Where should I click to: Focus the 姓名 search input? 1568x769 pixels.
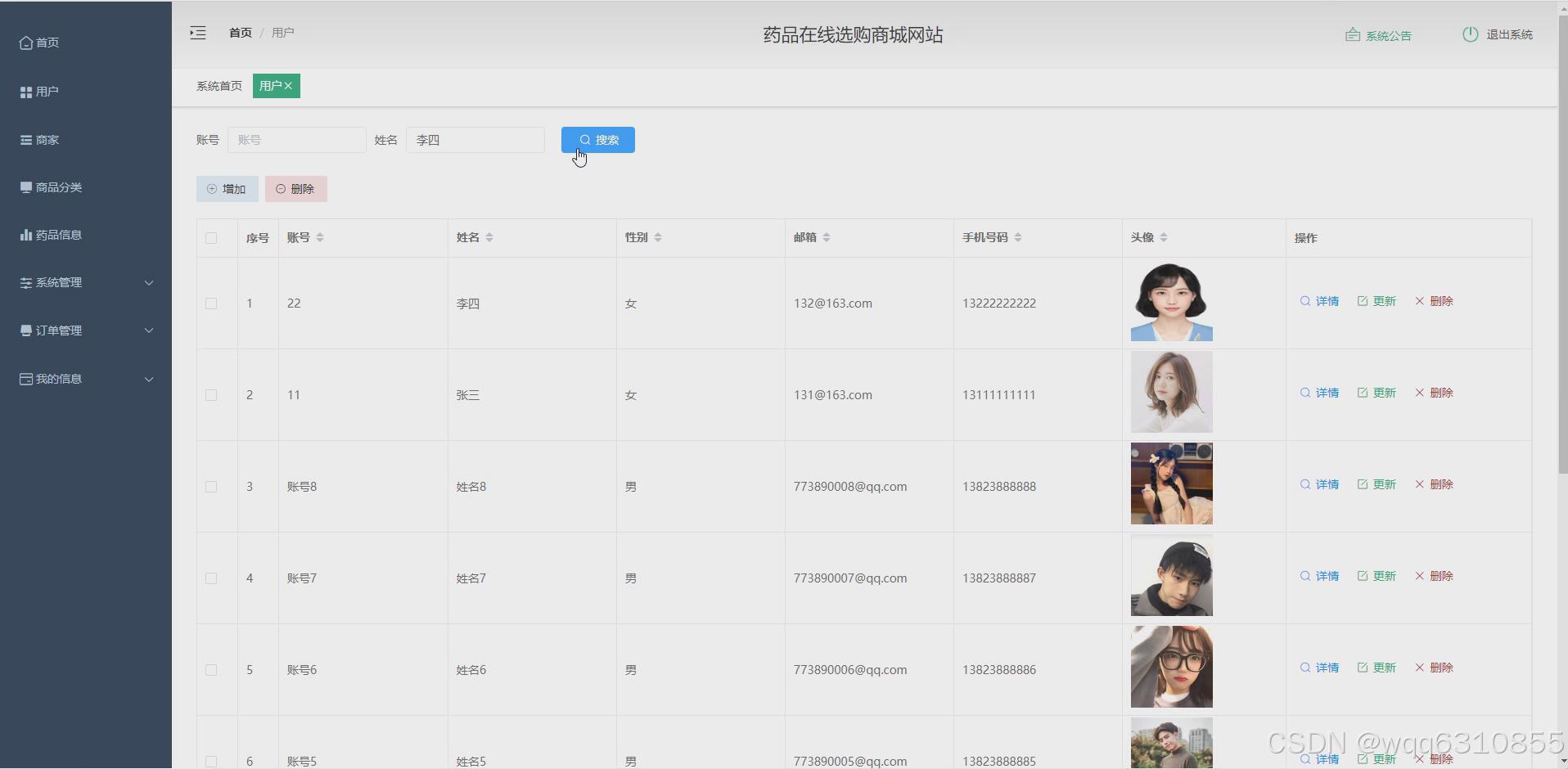475,140
